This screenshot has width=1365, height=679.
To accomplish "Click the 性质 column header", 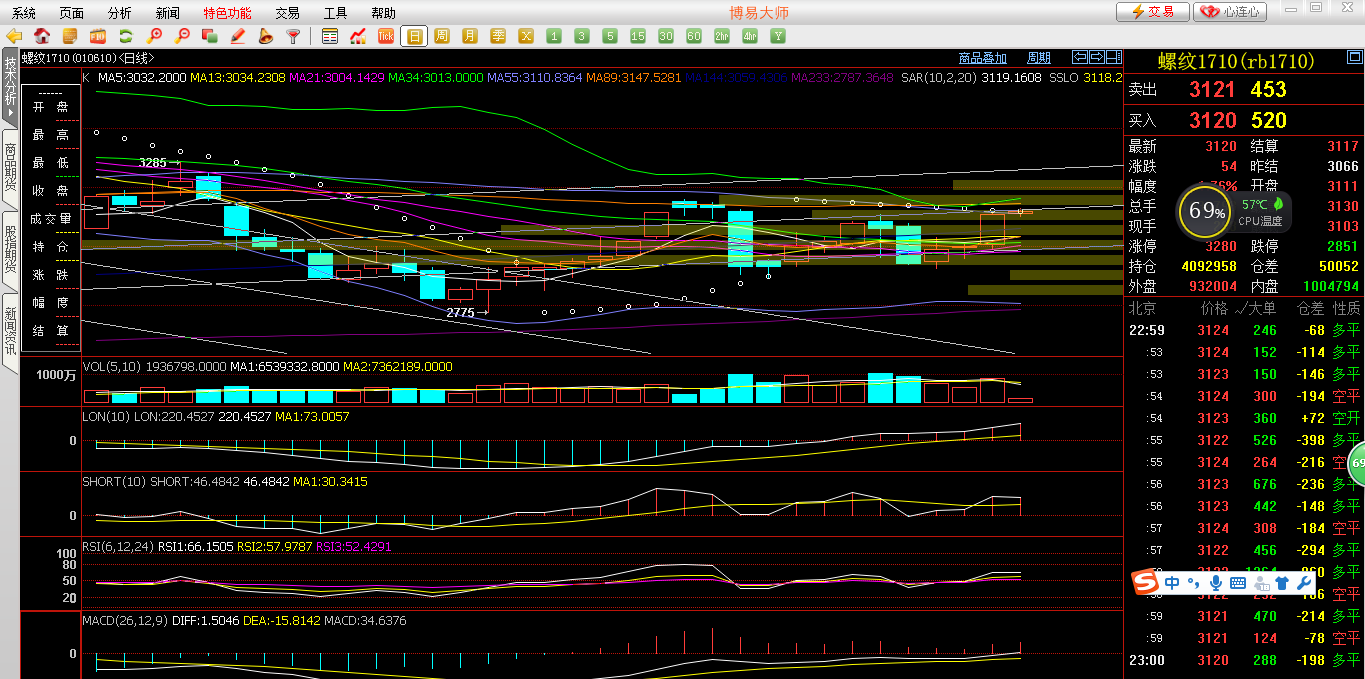I will point(1346,309).
